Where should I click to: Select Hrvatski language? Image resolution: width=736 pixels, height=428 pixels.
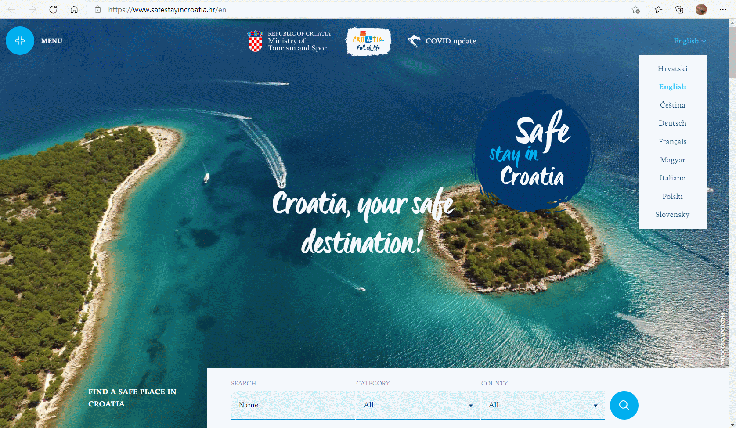coord(673,69)
